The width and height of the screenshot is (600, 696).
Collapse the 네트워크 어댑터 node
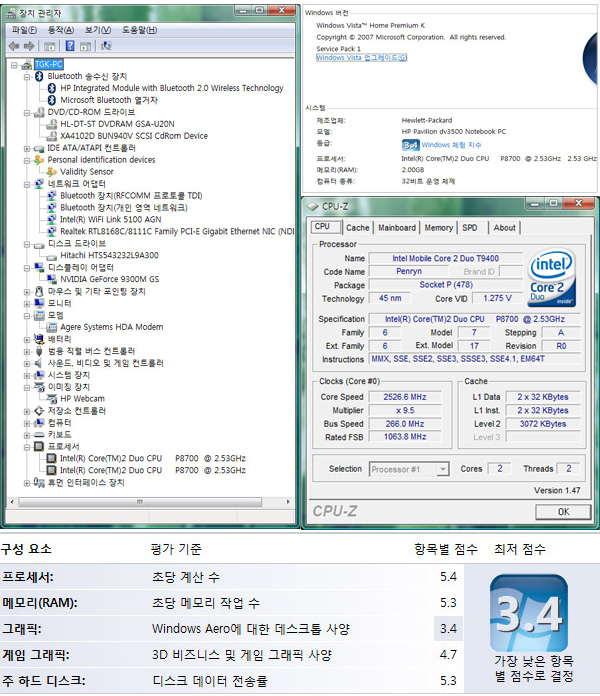(27, 184)
